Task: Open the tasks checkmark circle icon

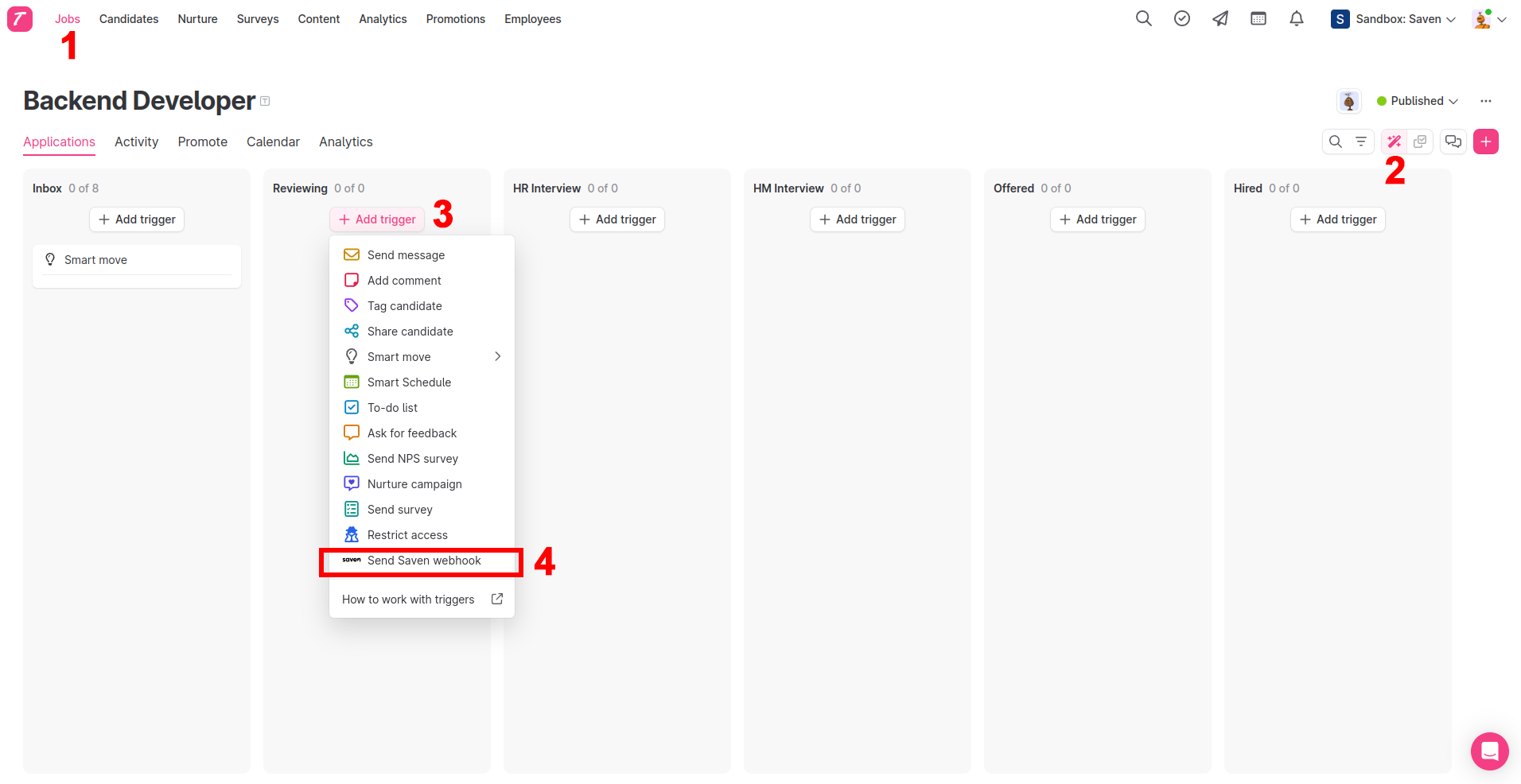Action: [1181, 19]
